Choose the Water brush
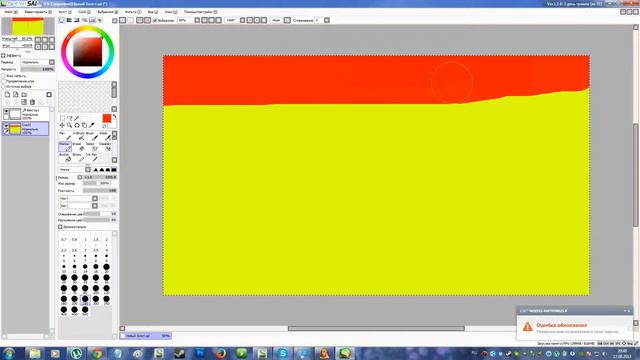This screenshot has width=640, height=360. (104, 136)
